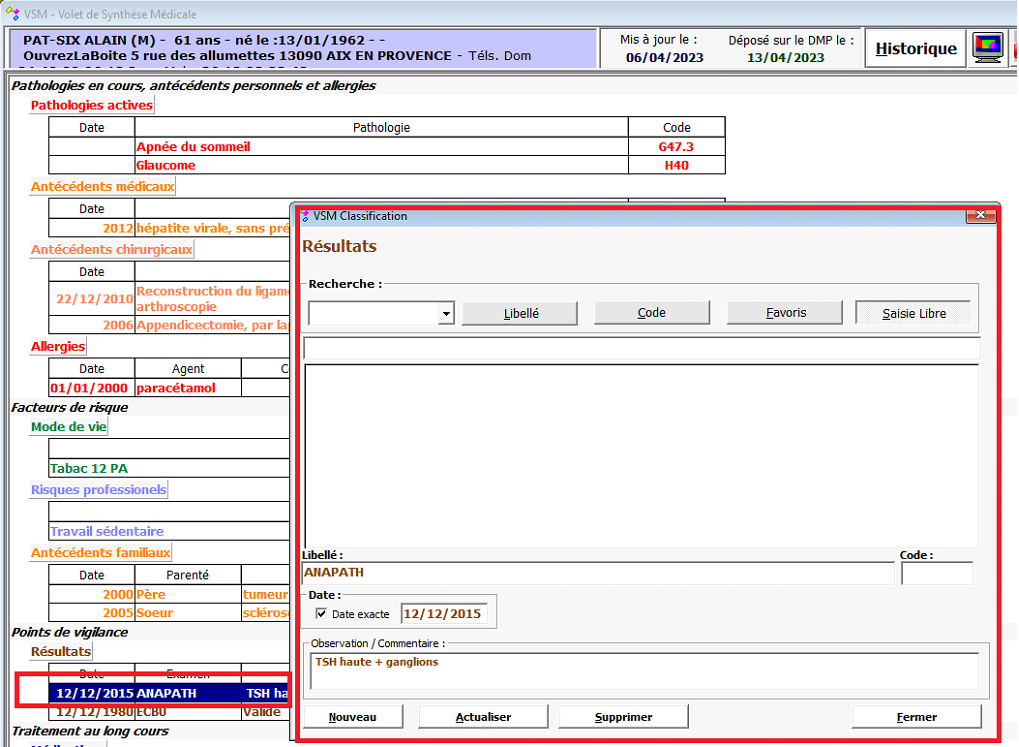Delete the entry with Supprimer

[623, 717]
